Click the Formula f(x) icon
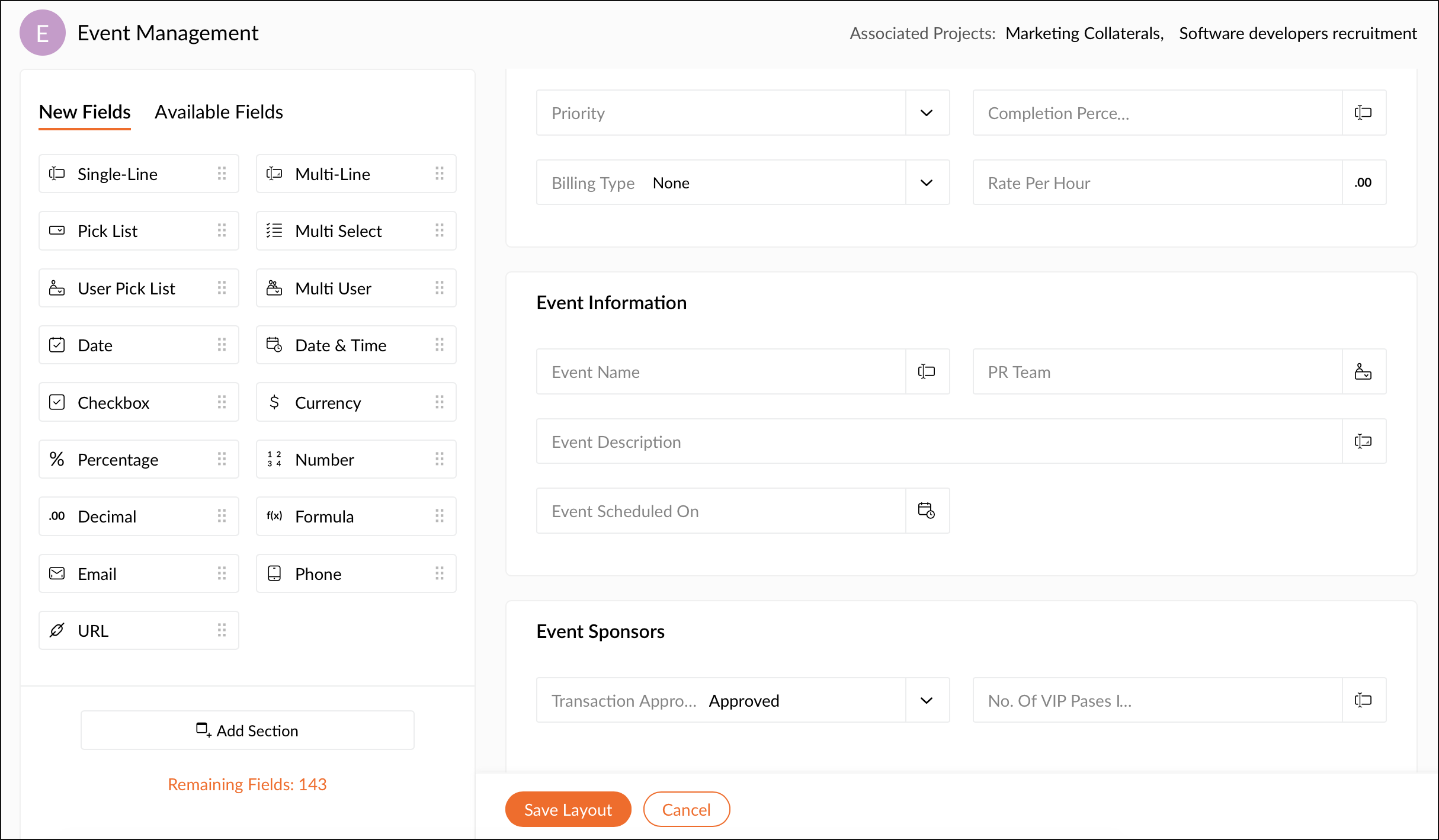Screen dimensions: 1439x840 pyautogui.click(x=274, y=516)
